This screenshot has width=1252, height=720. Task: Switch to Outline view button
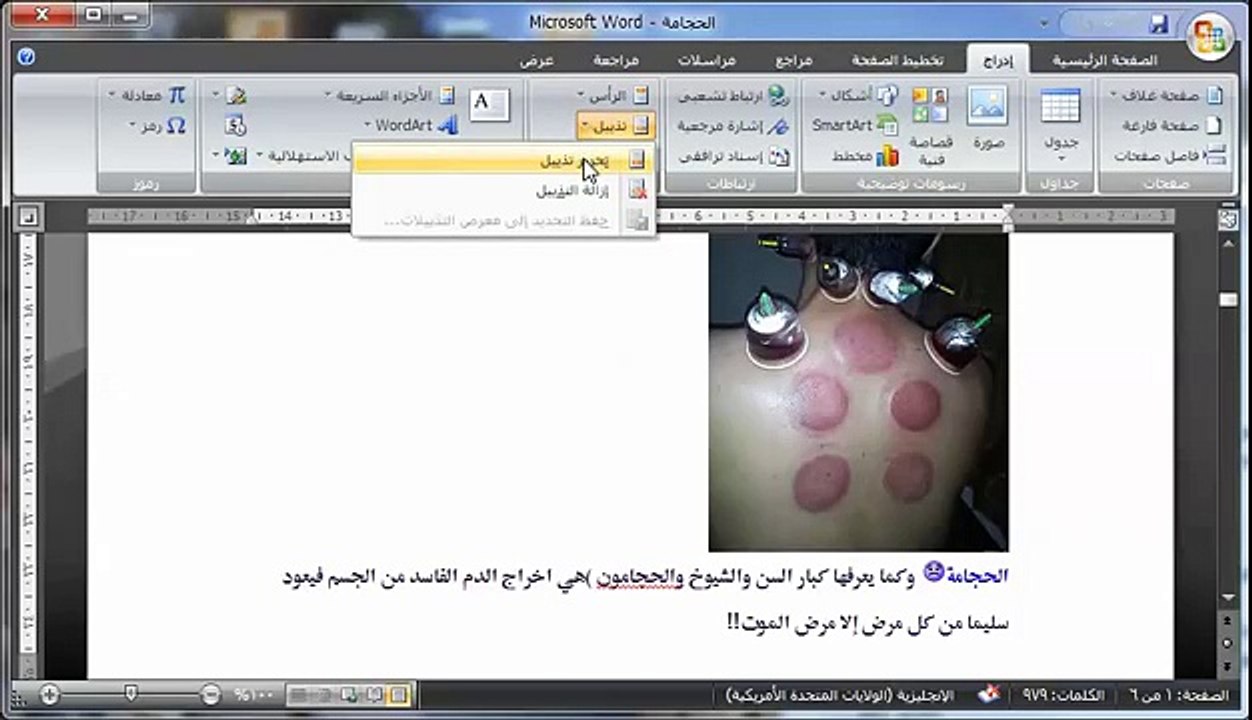tap(323, 694)
